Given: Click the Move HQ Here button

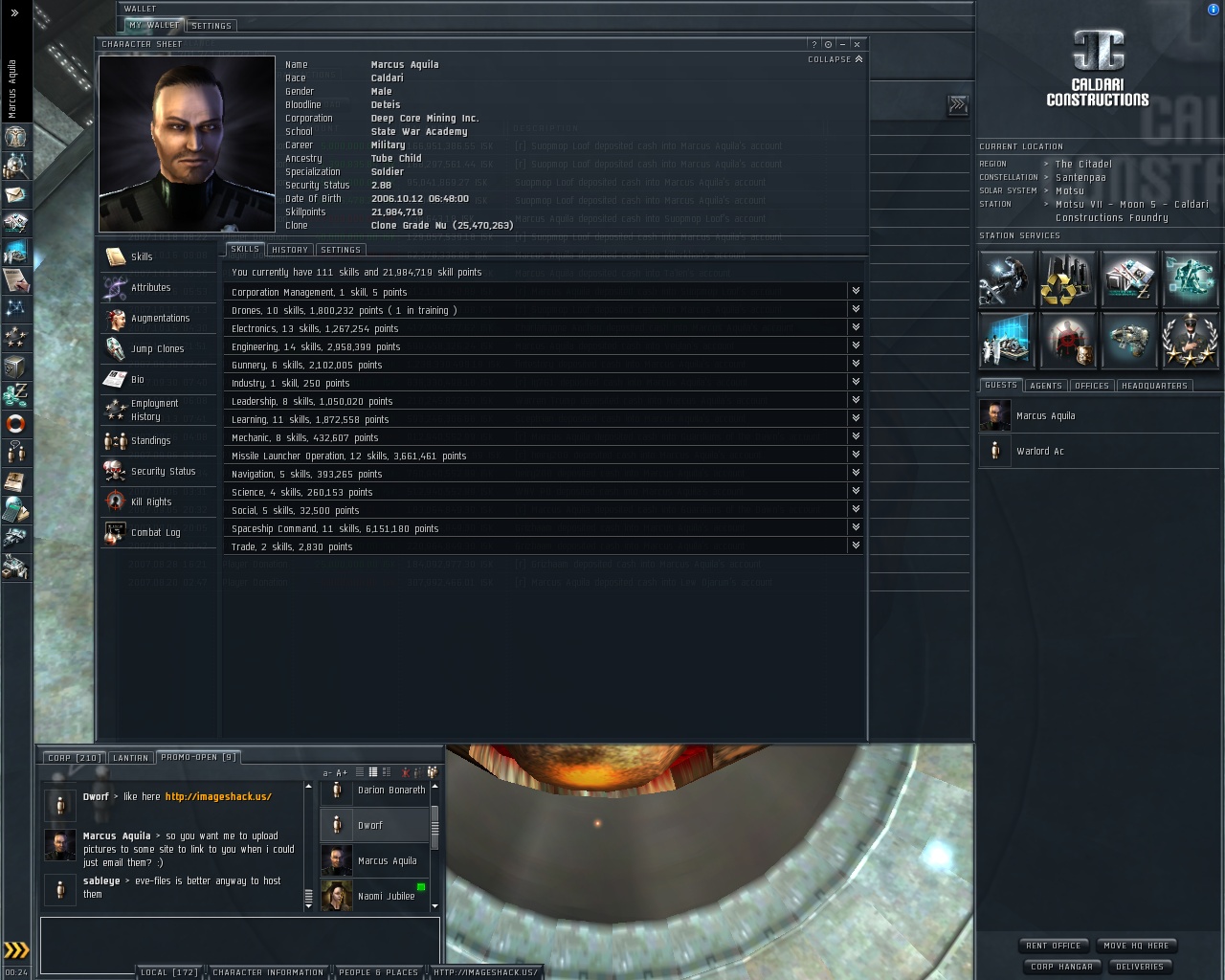Looking at the screenshot, I should [1136, 946].
